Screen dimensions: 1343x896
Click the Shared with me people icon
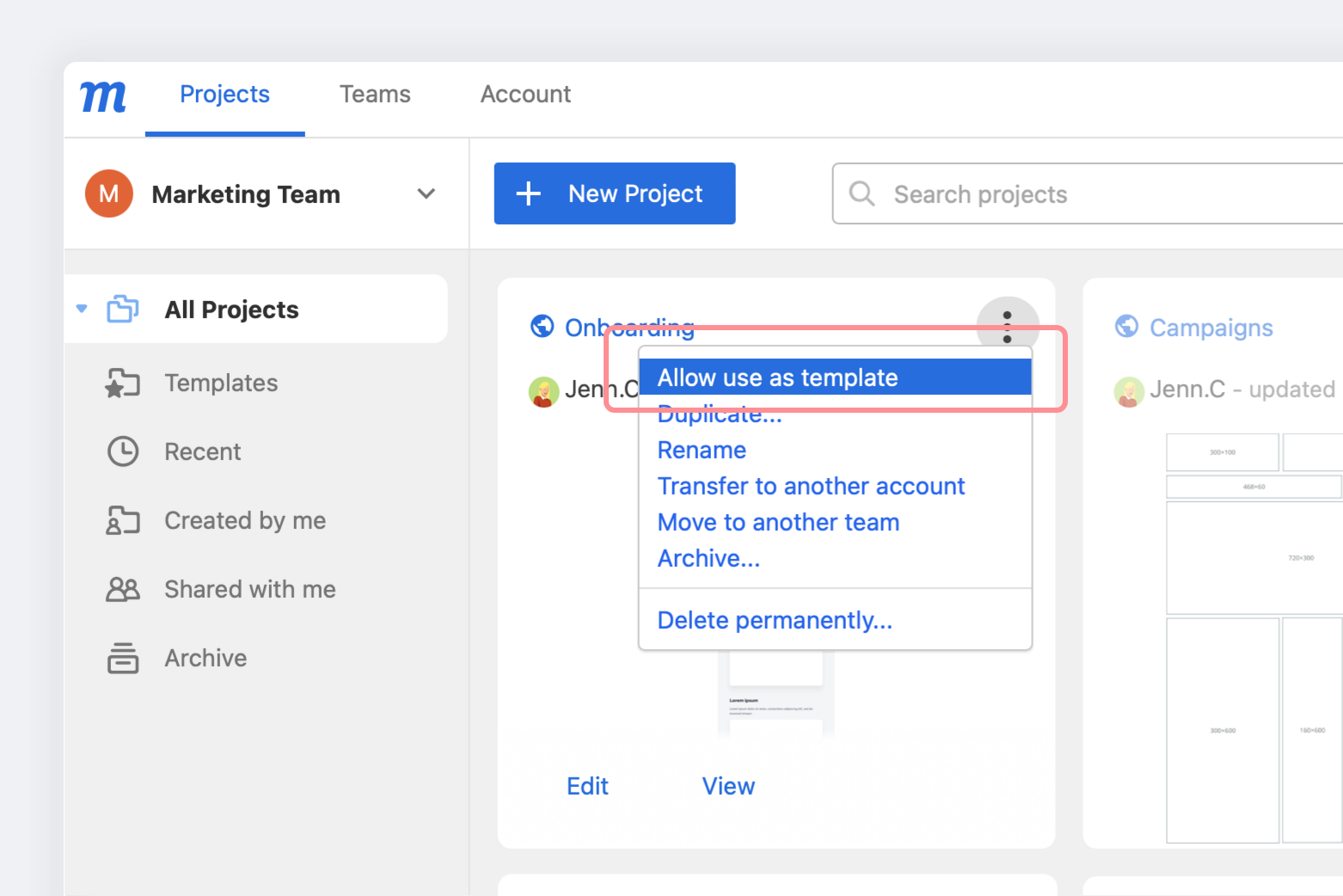123,588
